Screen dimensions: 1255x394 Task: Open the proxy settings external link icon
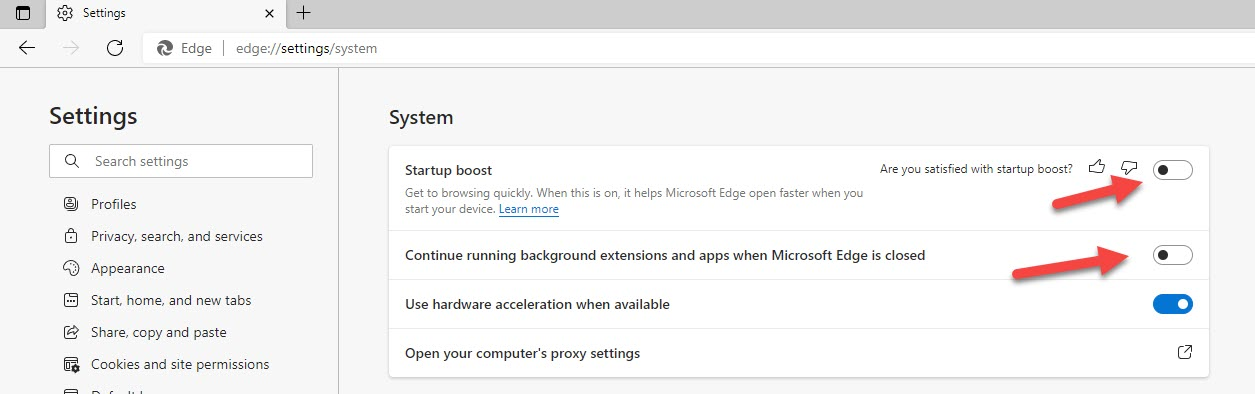[1185, 353]
